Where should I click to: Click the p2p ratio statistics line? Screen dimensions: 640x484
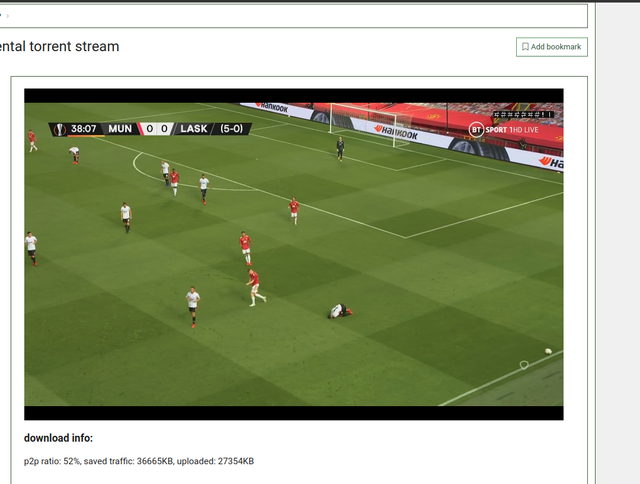(x=139, y=461)
